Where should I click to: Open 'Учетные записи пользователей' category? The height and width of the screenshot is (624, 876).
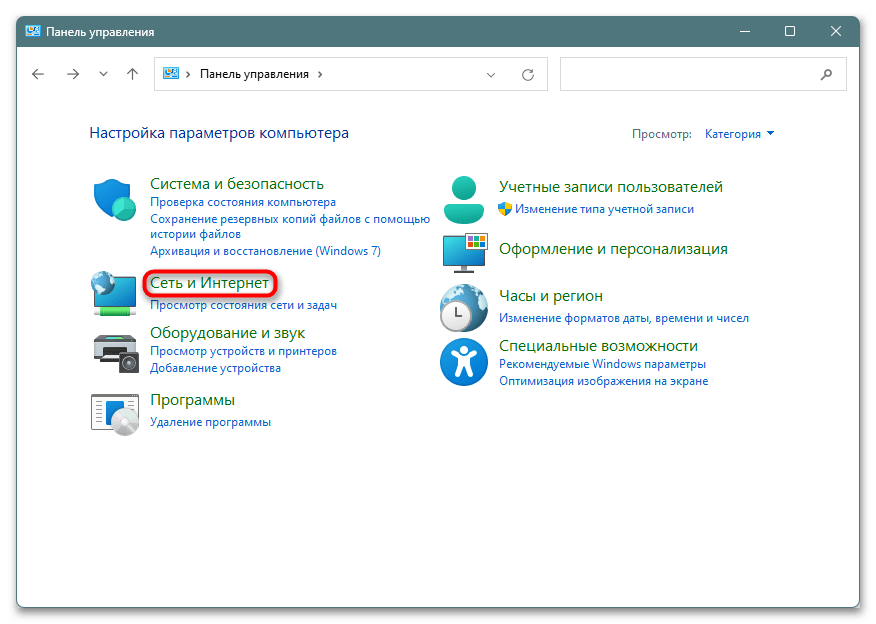click(x=611, y=187)
